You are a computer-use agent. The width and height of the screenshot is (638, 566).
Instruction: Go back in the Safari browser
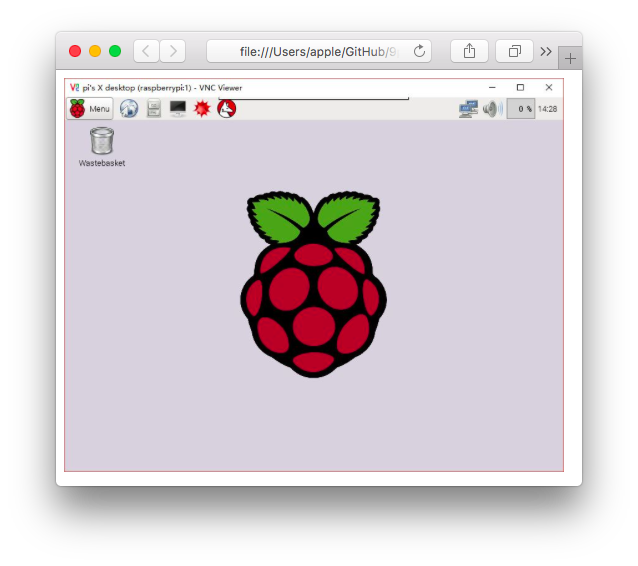point(146,51)
